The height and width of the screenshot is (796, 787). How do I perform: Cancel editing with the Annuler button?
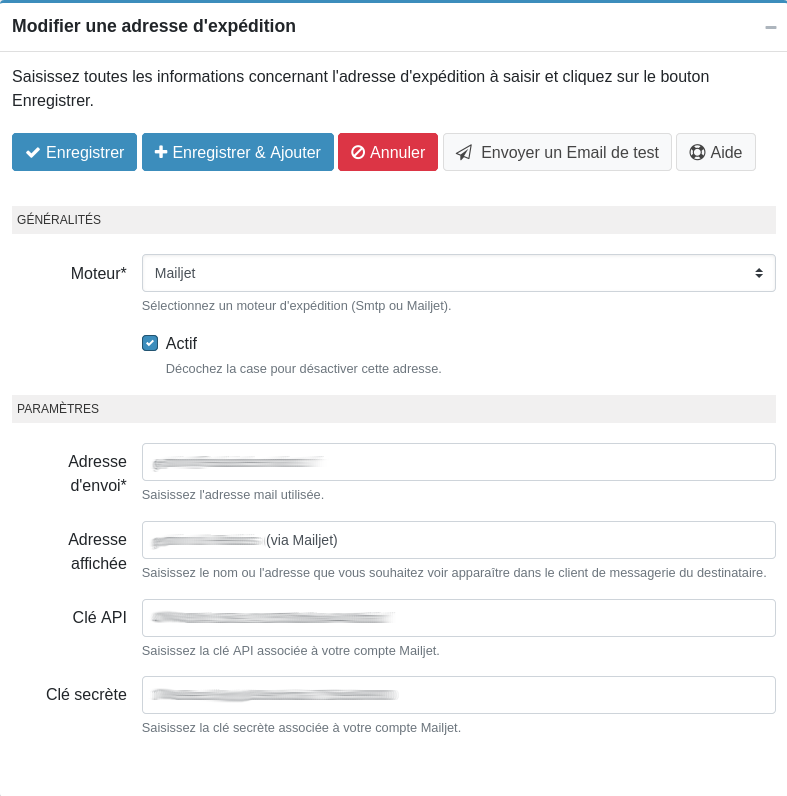tap(388, 152)
